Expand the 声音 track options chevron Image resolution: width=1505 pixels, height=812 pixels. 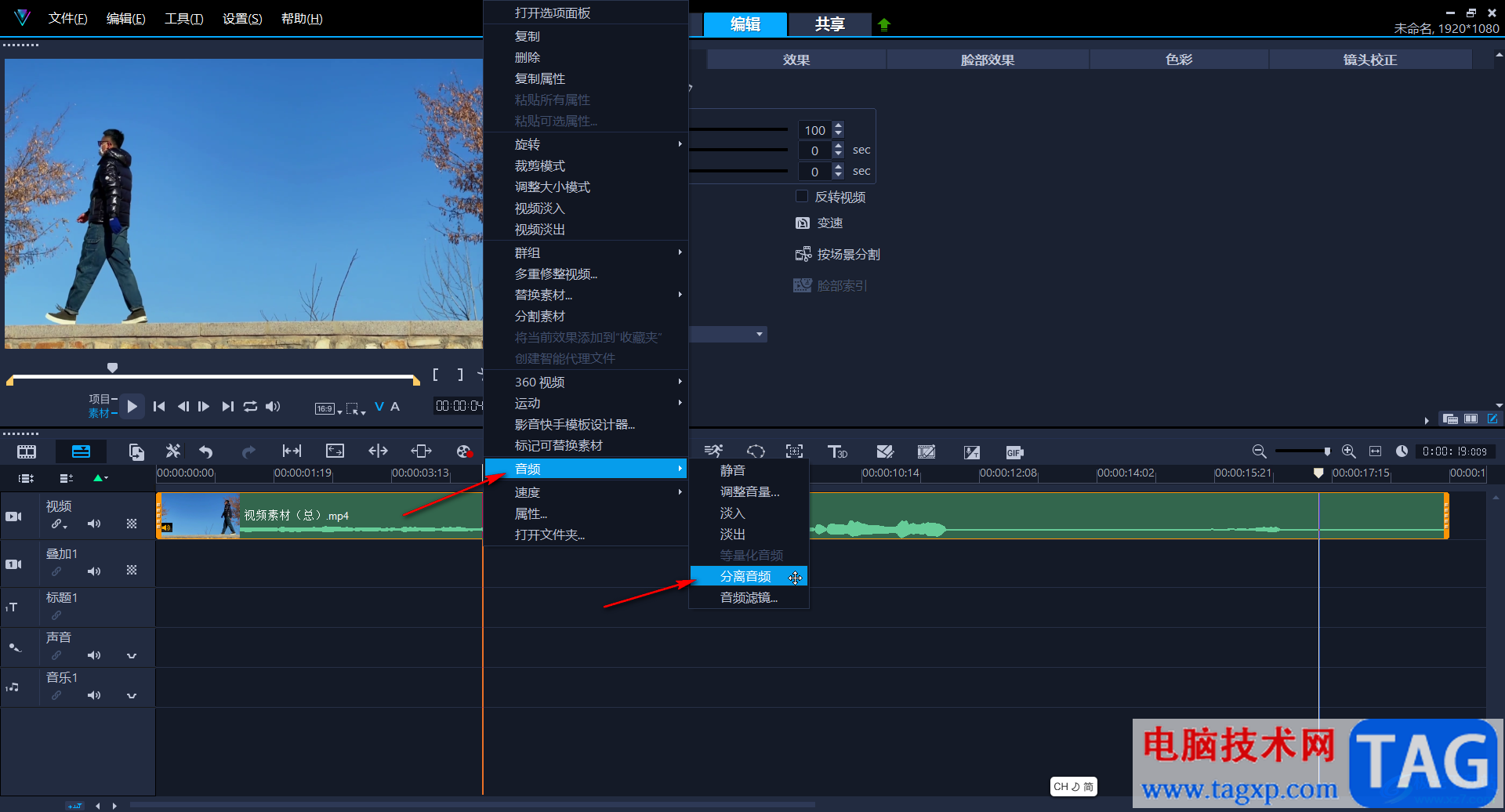click(x=132, y=655)
